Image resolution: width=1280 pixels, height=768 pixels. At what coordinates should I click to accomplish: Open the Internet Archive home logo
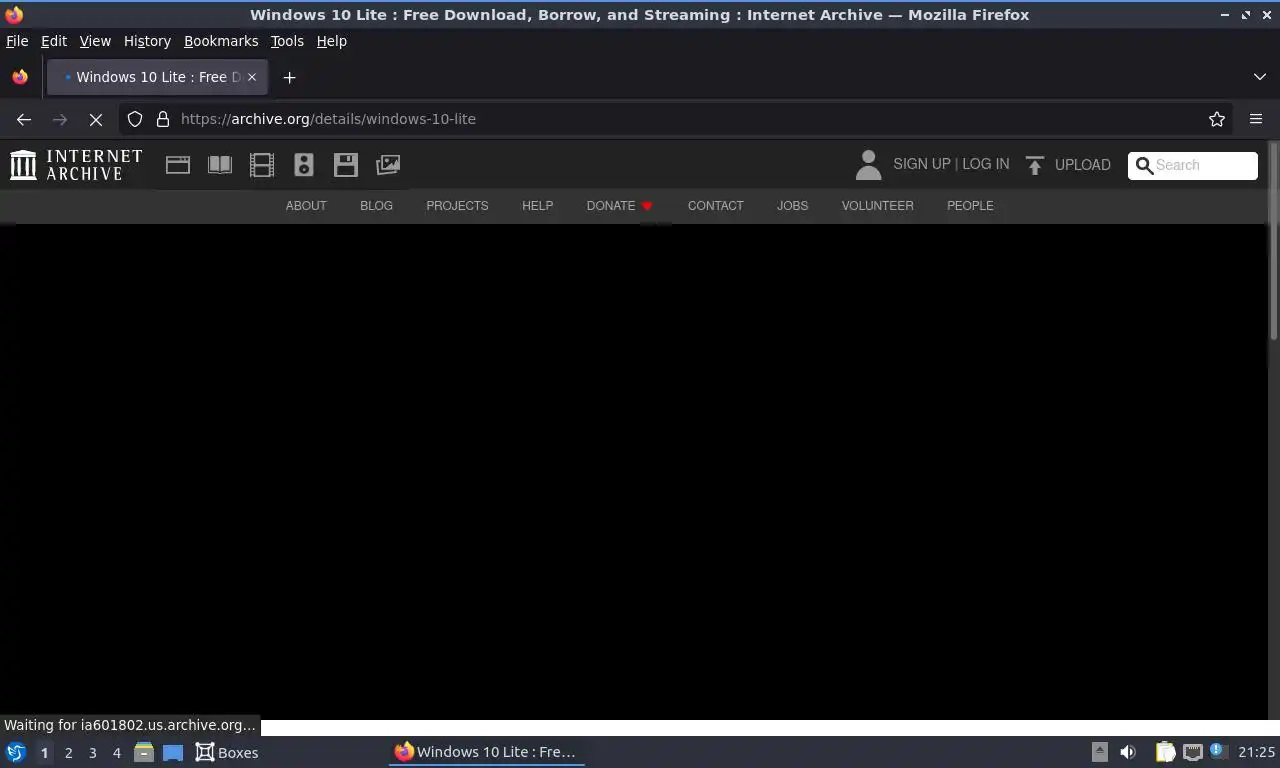click(76, 165)
